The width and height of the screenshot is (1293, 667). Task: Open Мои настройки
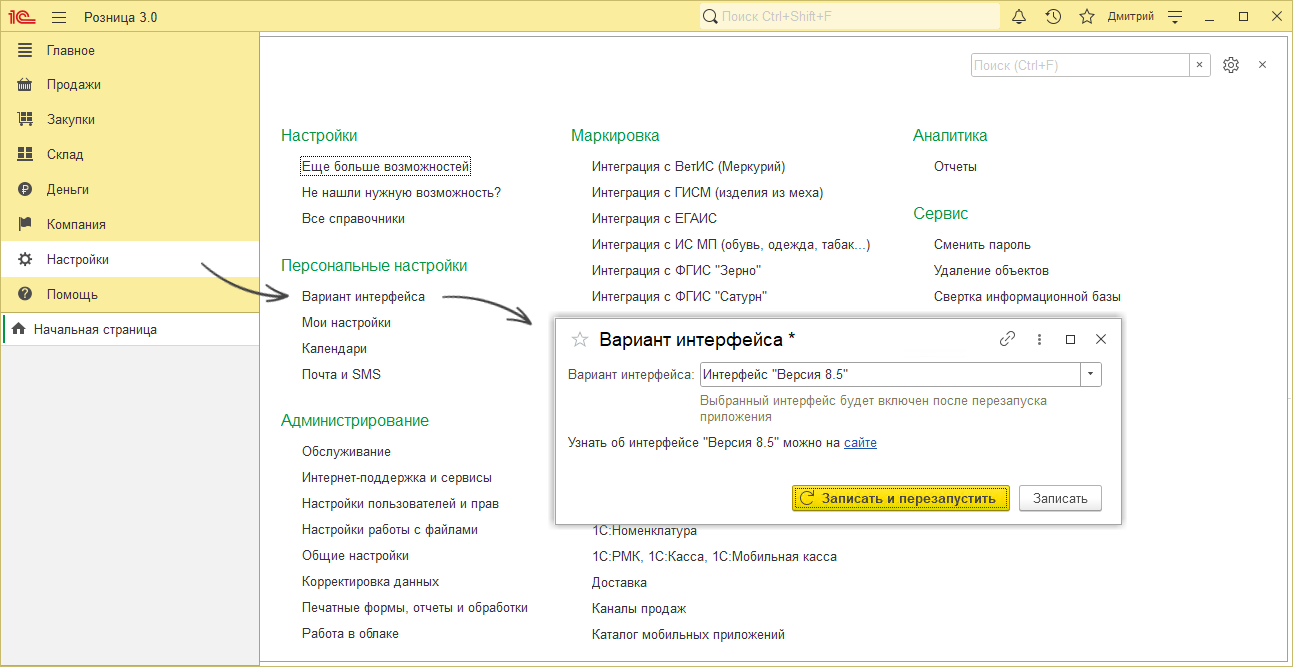click(346, 323)
